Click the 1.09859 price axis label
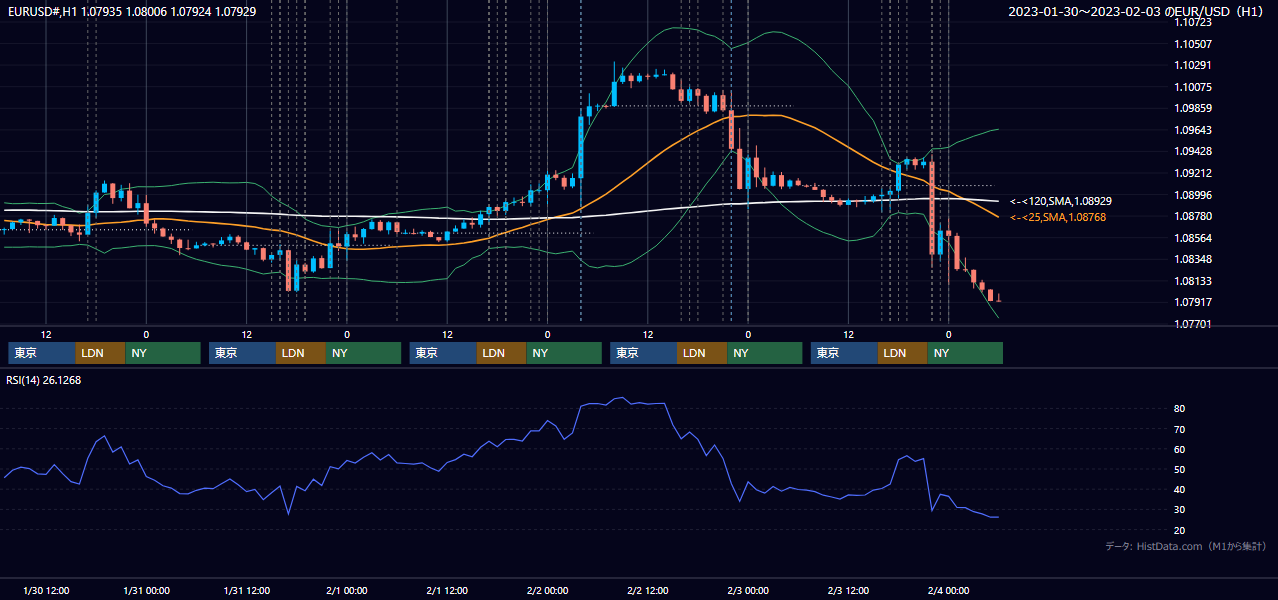This screenshot has width=1278, height=600. point(1193,108)
